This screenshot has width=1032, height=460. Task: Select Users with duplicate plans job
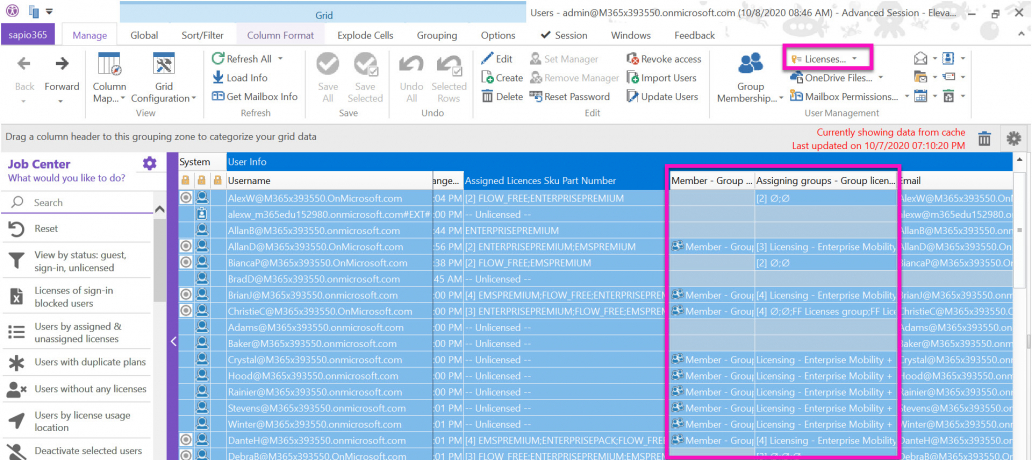78,362
